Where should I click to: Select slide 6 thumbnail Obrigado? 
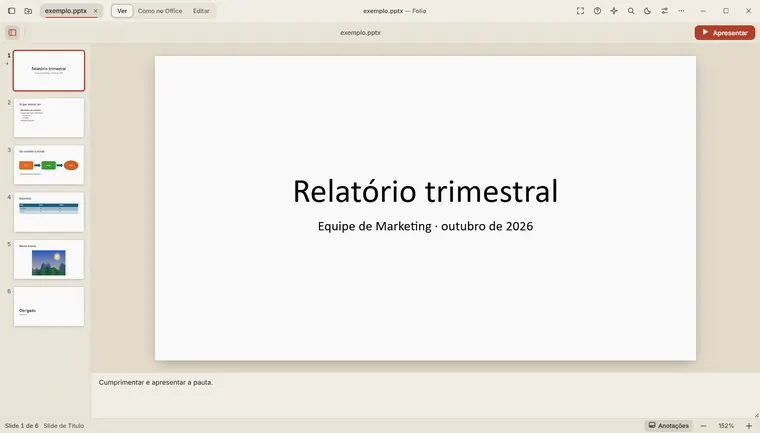coord(49,306)
